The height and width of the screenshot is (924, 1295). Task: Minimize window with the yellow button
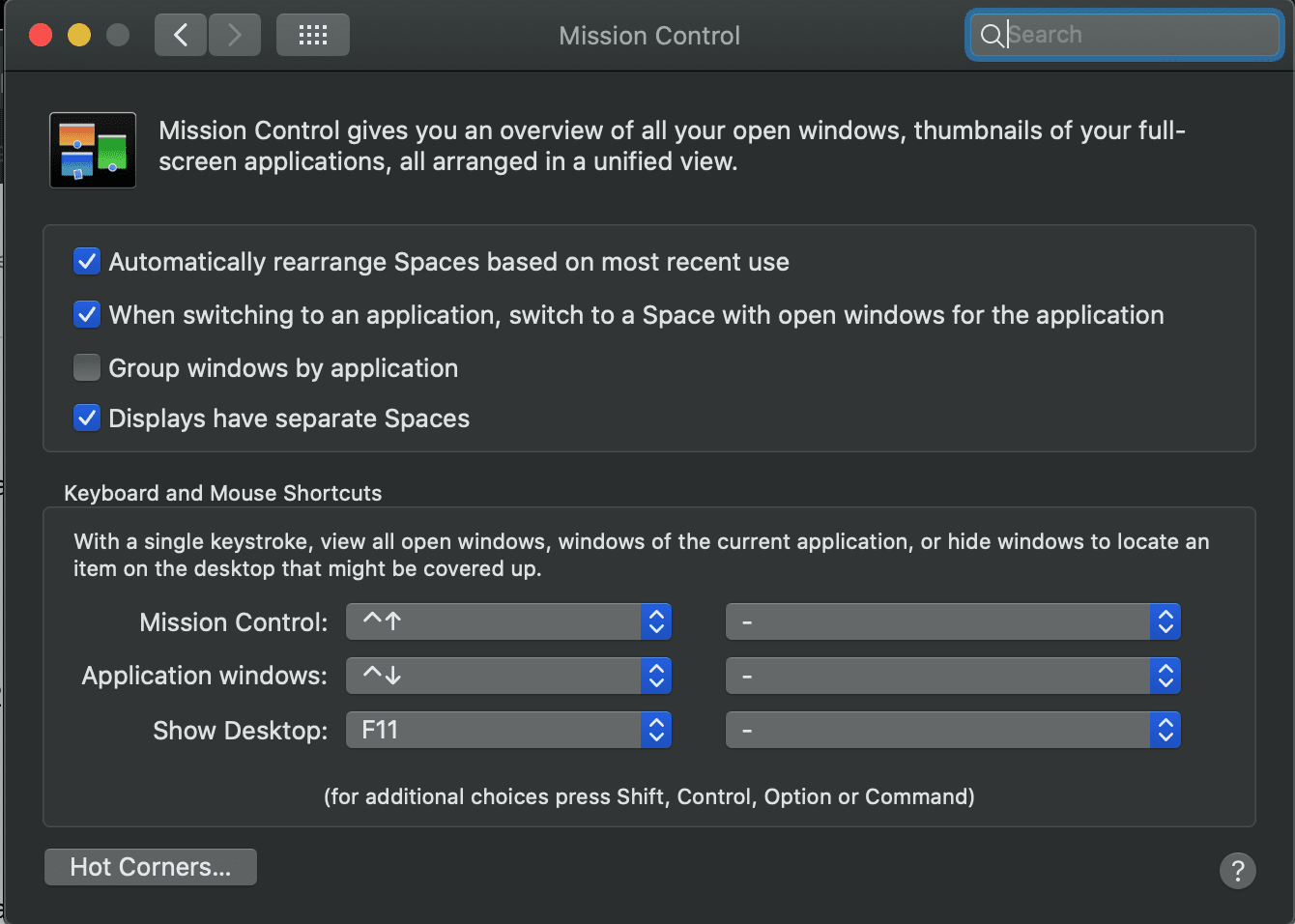tap(79, 36)
